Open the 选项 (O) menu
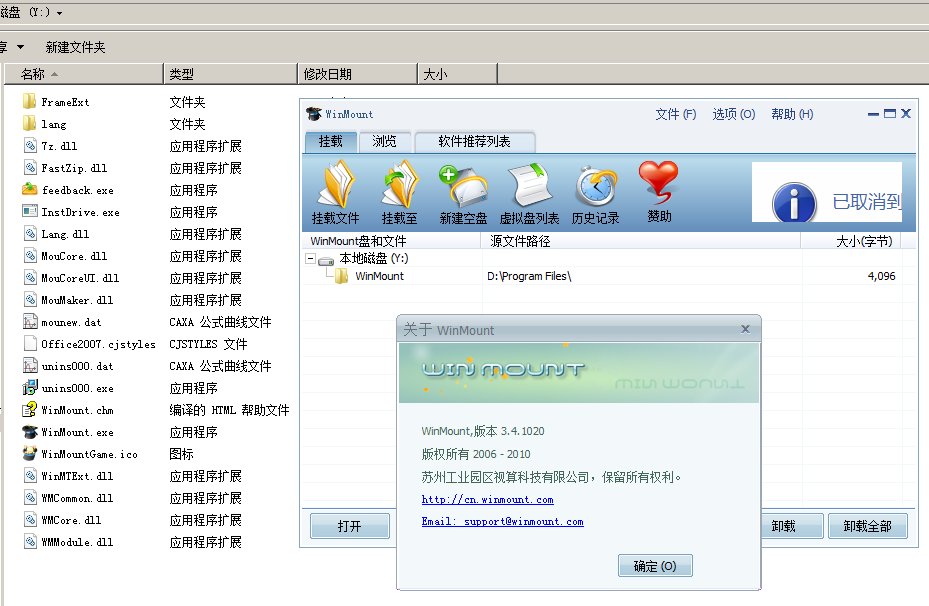Viewport: 929px width, 606px height. 733,114
